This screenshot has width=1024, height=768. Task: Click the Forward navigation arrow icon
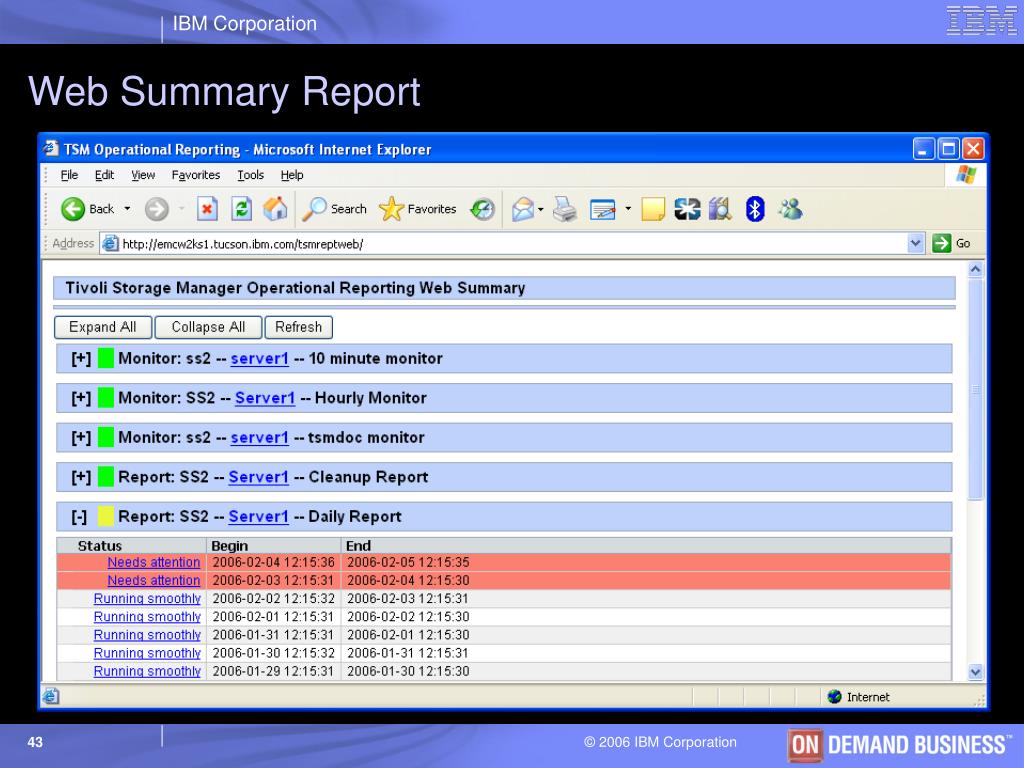point(157,209)
